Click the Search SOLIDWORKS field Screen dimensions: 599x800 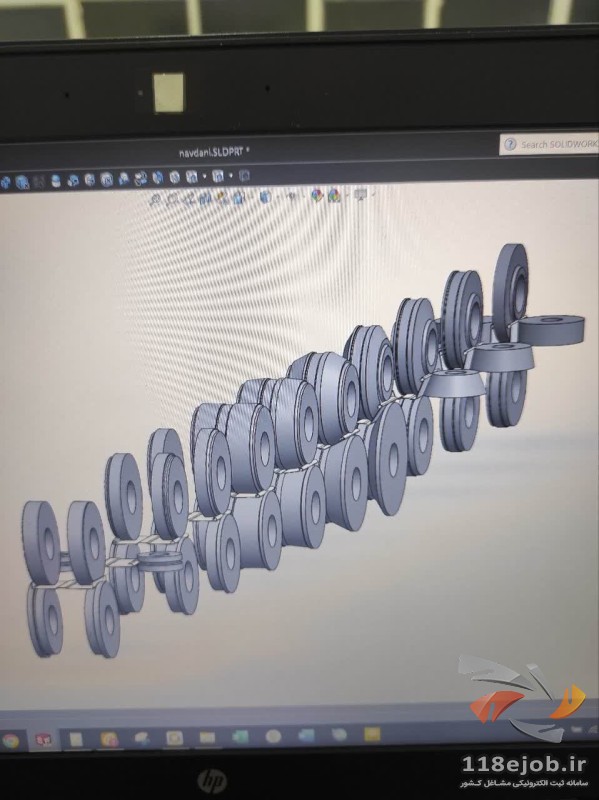(x=549, y=144)
